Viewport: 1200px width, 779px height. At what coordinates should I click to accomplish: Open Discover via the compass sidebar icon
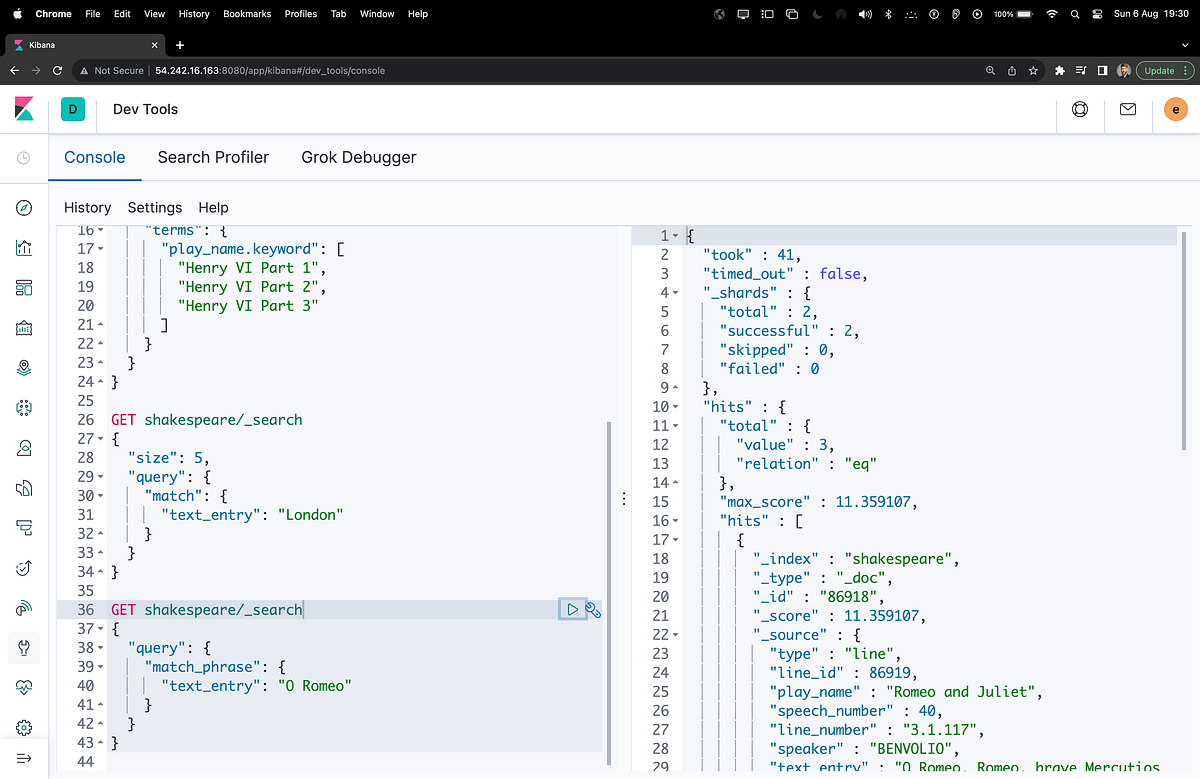pos(24,209)
